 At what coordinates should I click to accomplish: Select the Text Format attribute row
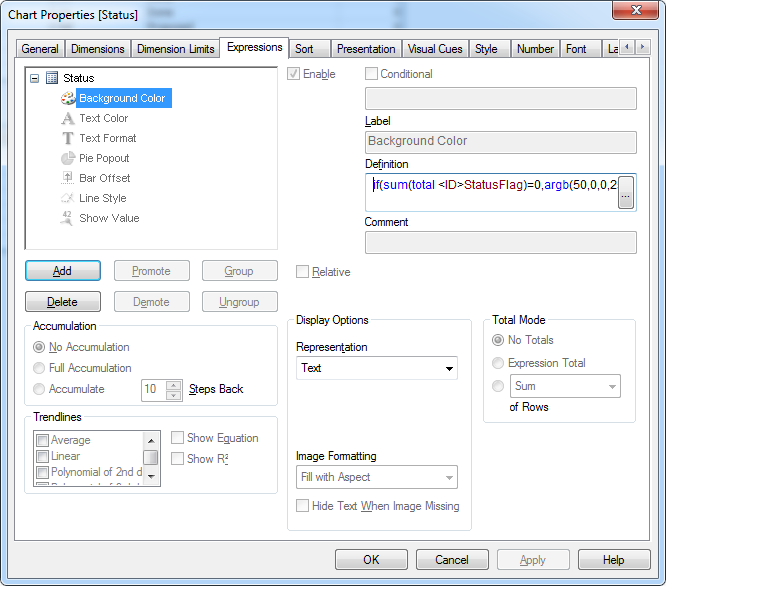[x=108, y=139]
